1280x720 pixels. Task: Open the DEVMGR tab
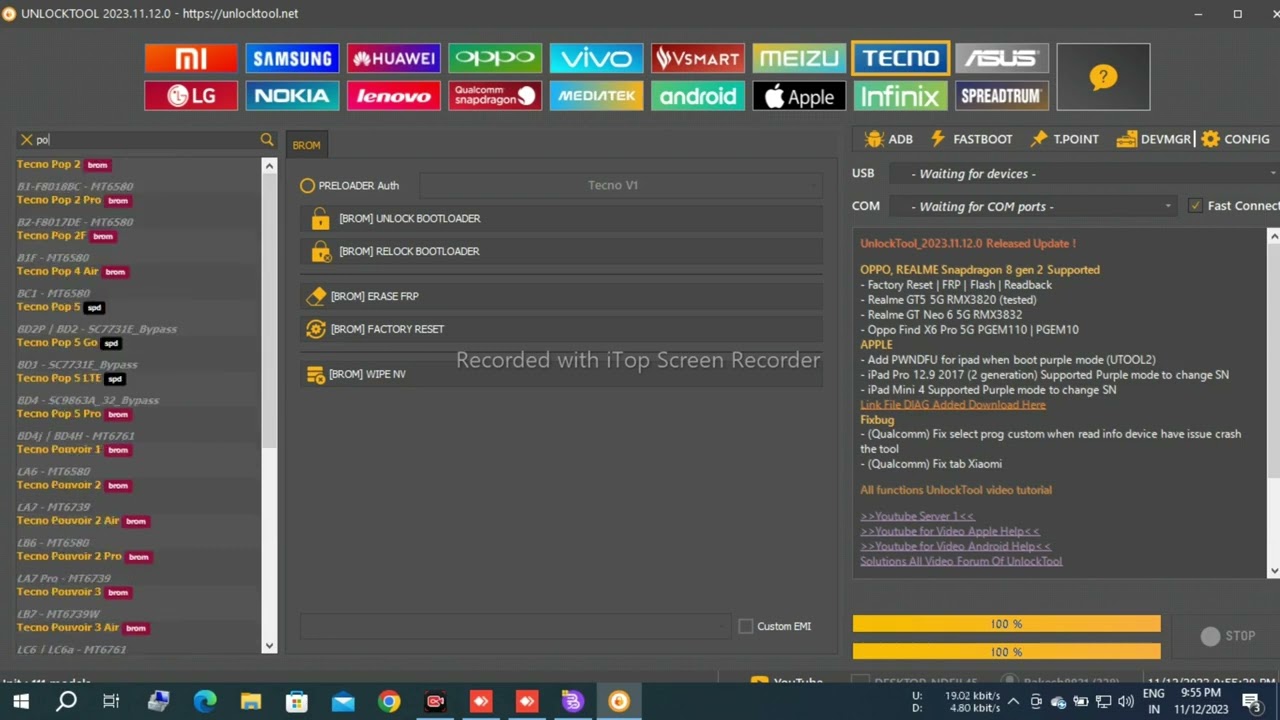click(1153, 139)
